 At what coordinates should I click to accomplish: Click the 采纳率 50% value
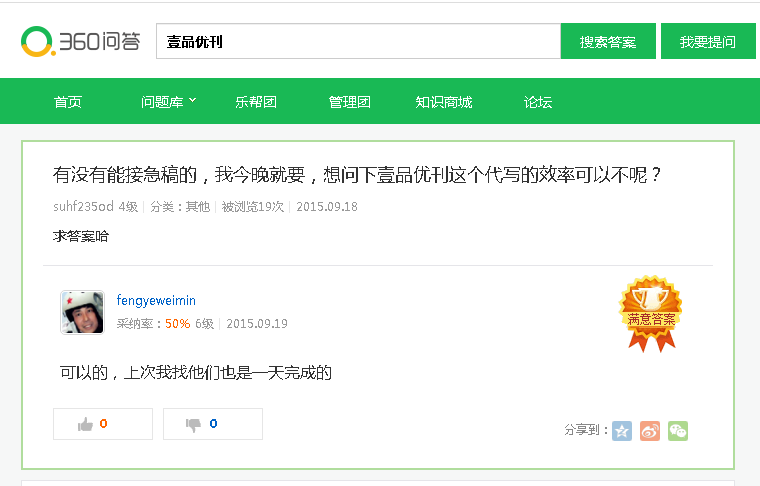pos(177,324)
